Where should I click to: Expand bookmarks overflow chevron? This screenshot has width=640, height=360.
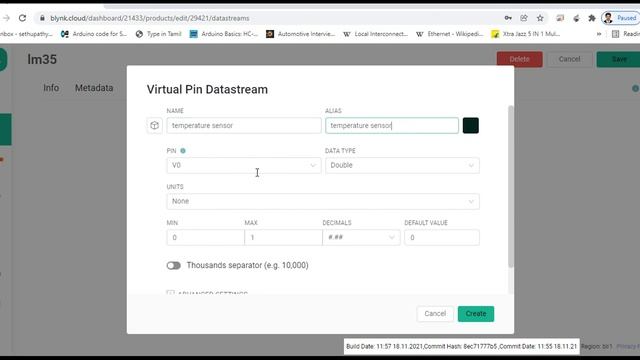tap(599, 34)
